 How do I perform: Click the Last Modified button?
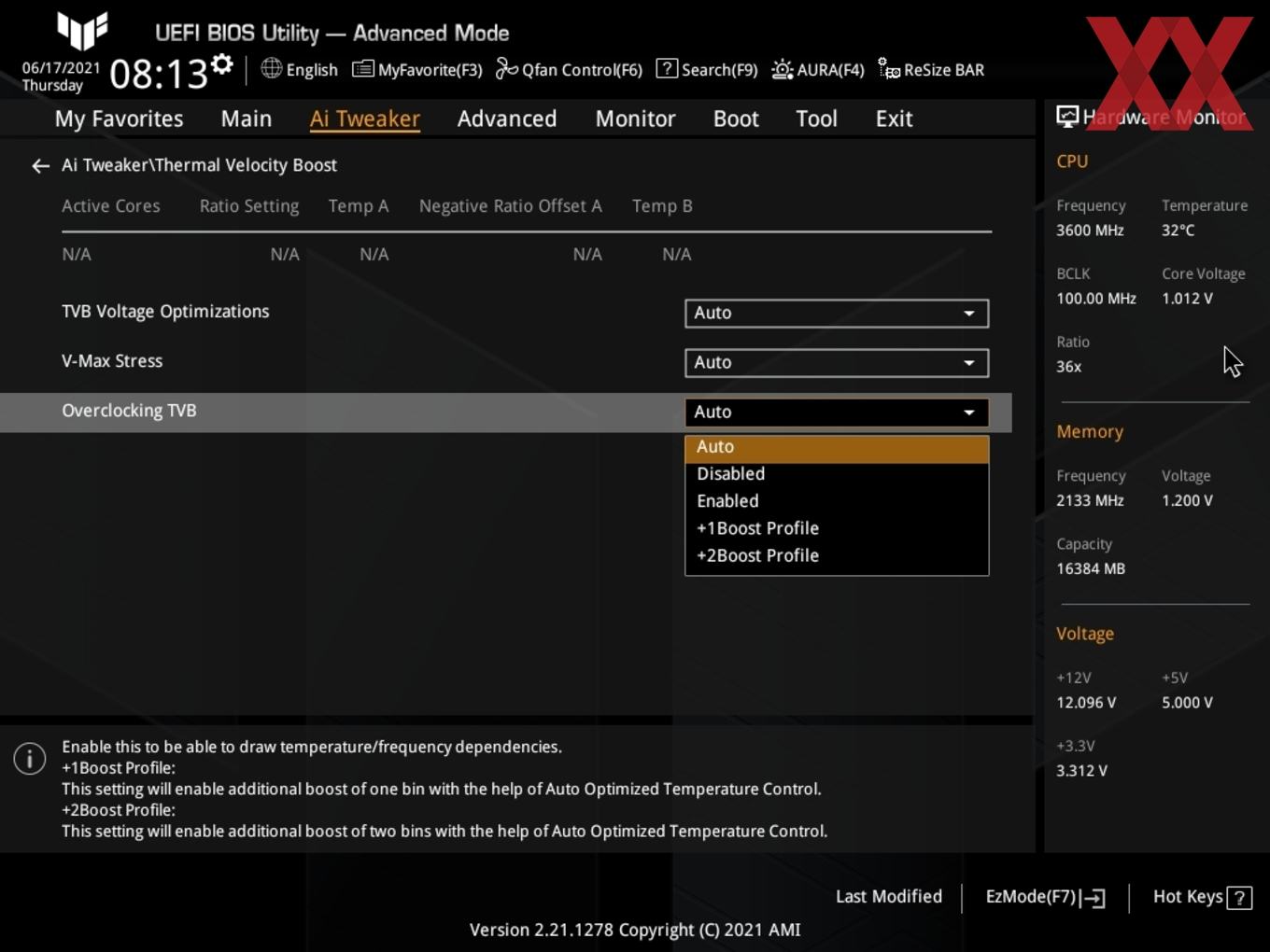(x=889, y=896)
